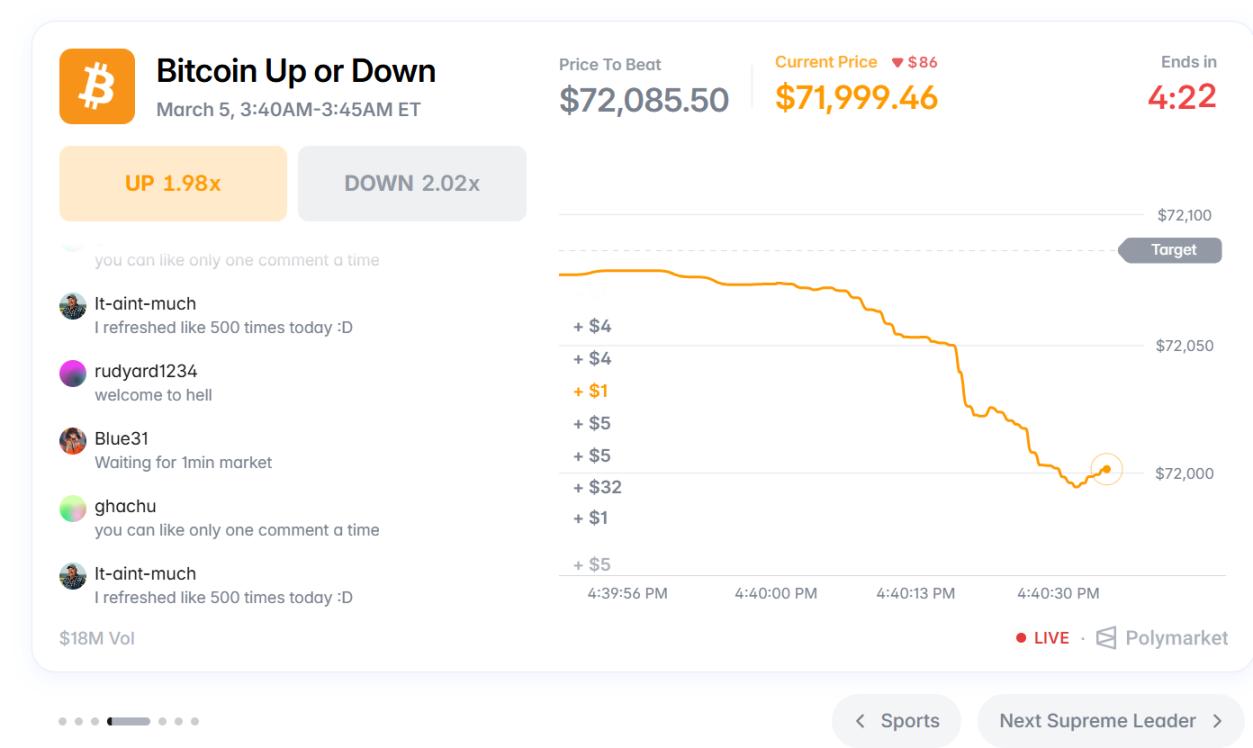This screenshot has height=748, width=1253.
Task: Click the Polymarket logo icon
Action: pos(1106,638)
